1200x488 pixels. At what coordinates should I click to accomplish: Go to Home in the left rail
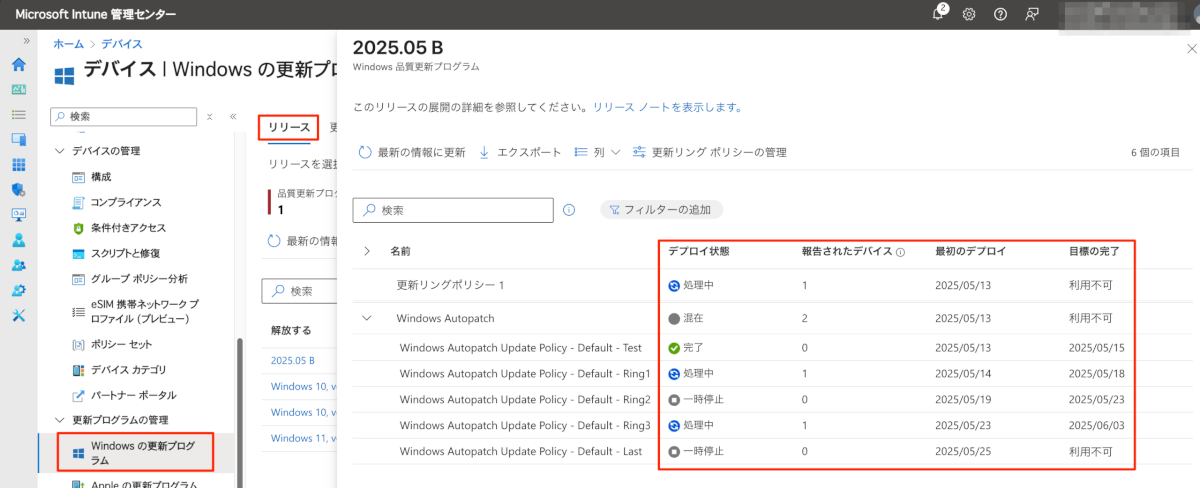pyautogui.click(x=18, y=64)
